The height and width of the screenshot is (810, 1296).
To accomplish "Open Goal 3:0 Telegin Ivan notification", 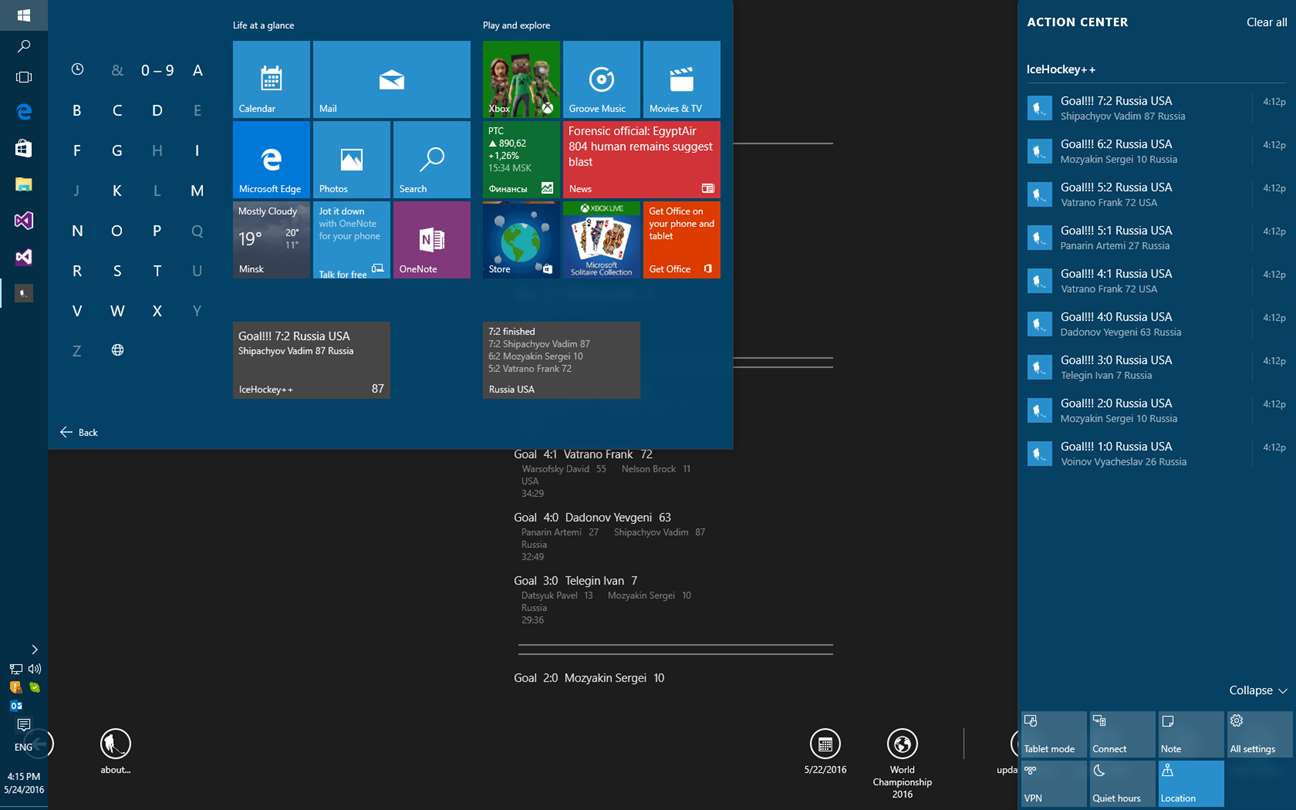I will pos(1156,367).
